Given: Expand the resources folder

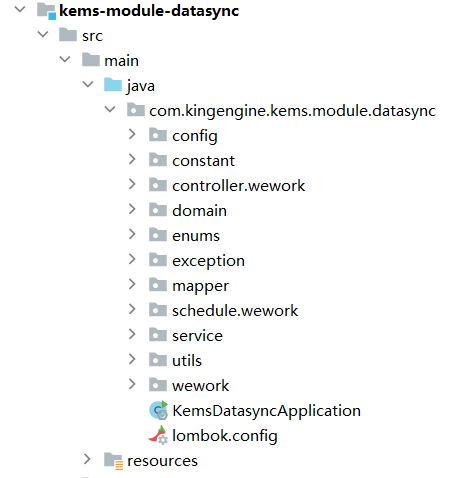Looking at the screenshot, I should 87,459.
